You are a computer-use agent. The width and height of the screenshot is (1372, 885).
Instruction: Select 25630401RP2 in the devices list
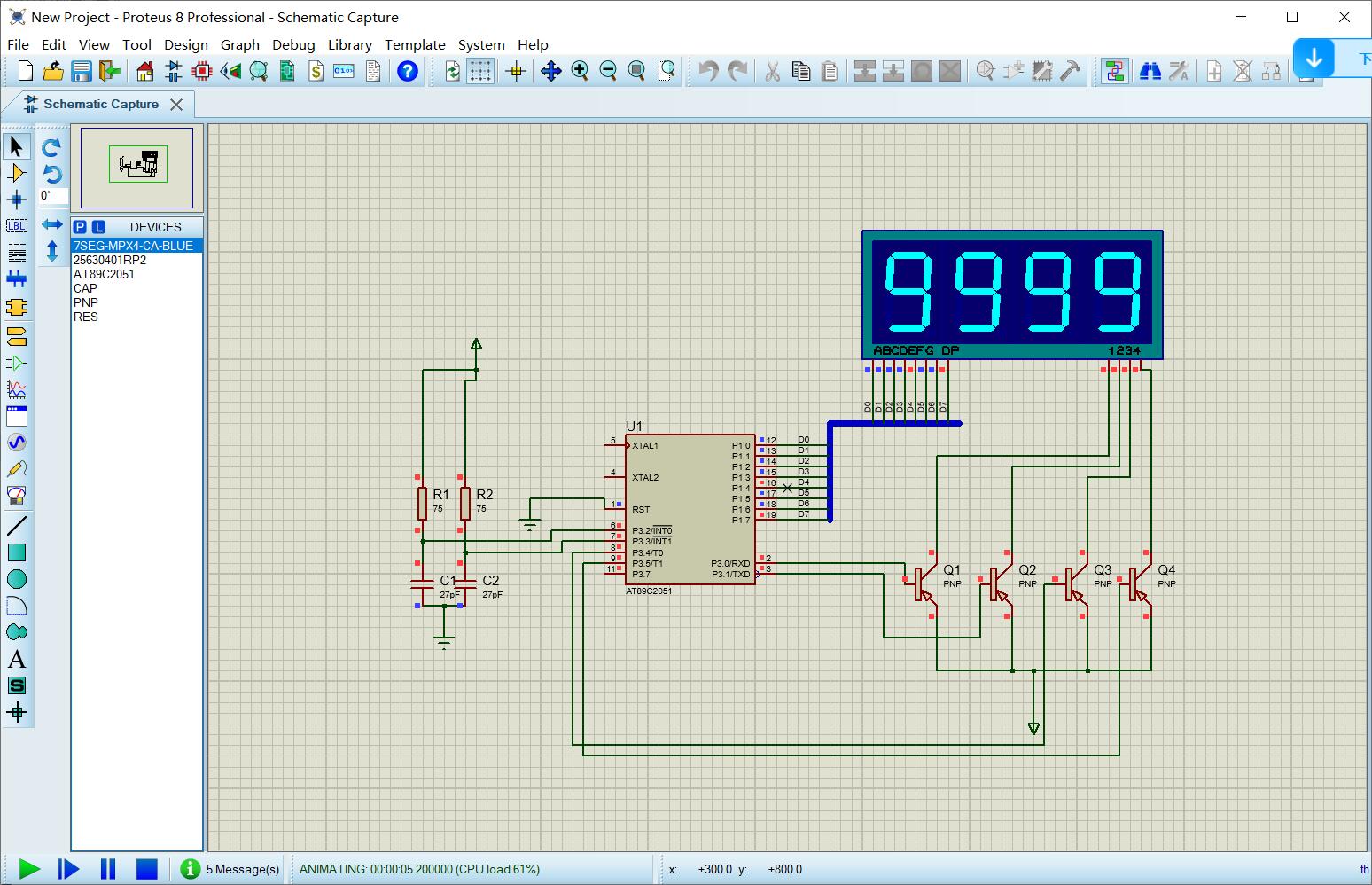[x=137, y=260]
